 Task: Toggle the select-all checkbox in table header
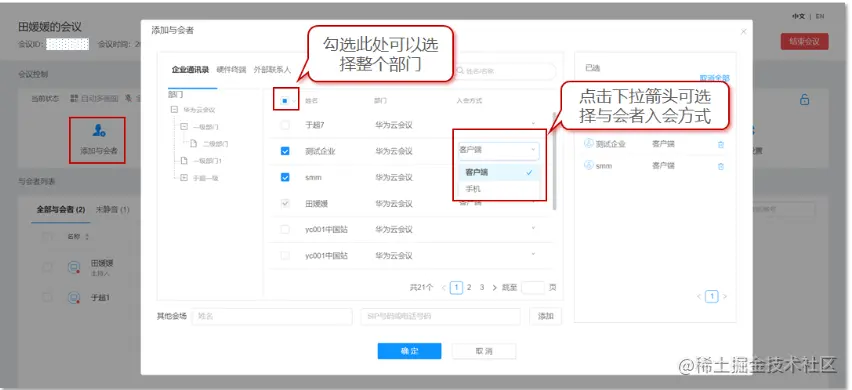point(285,100)
